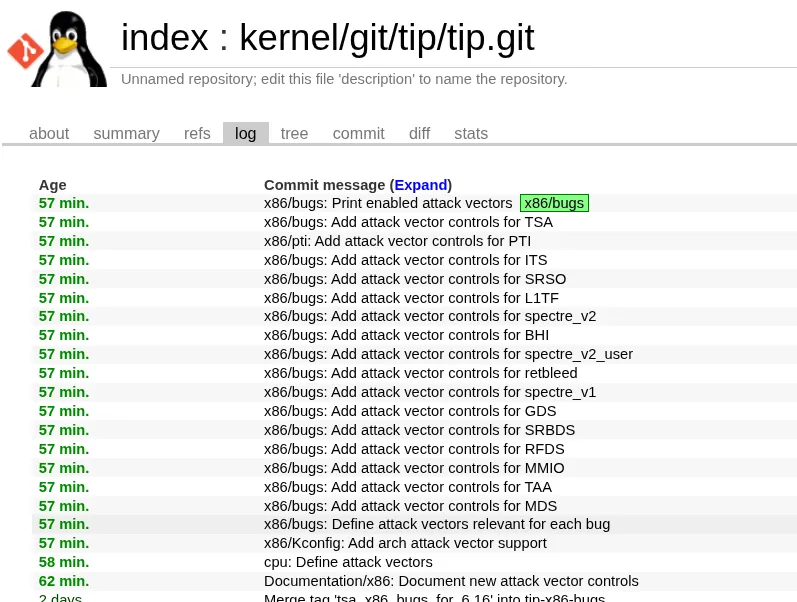797x602 pixels.
Task: Open Documentation/x86 attack vector controls commit
Action: pyautogui.click(x=451, y=581)
